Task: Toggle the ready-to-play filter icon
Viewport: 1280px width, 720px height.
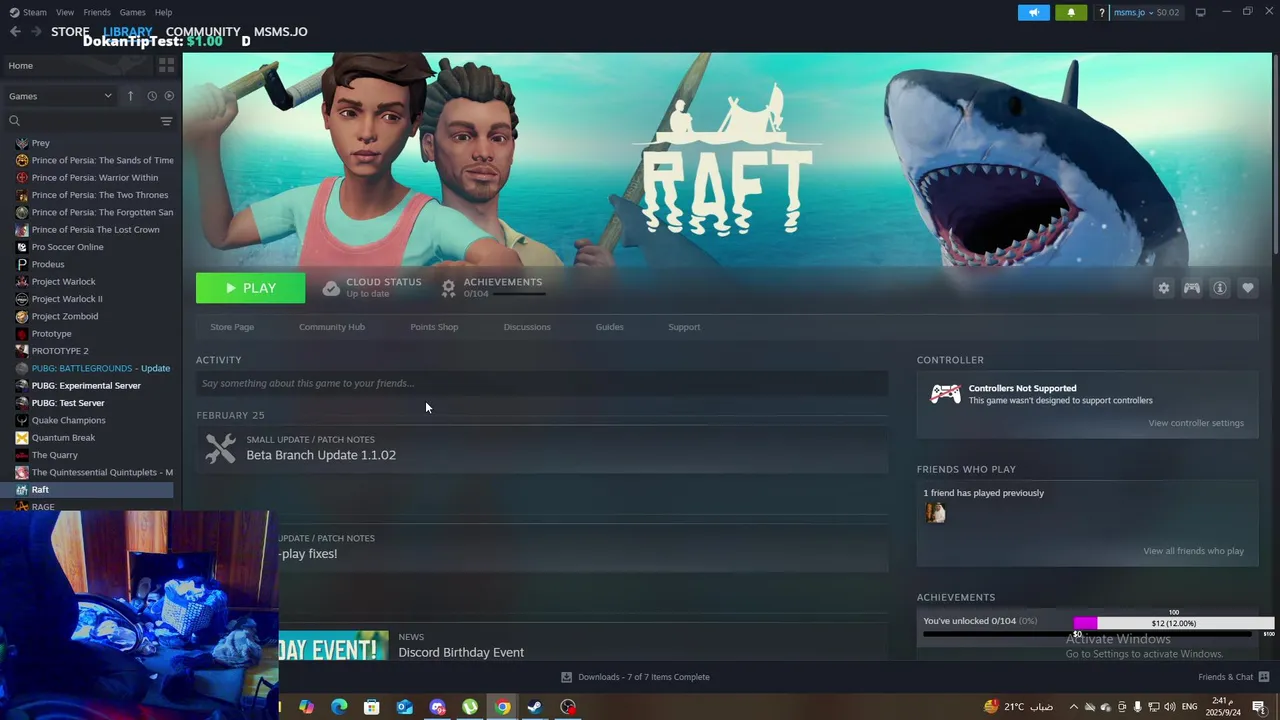Action: (169, 96)
